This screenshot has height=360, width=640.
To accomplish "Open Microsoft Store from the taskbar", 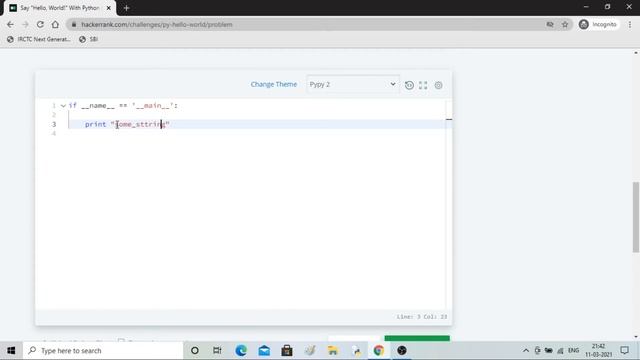I will pyautogui.click(x=287, y=351).
